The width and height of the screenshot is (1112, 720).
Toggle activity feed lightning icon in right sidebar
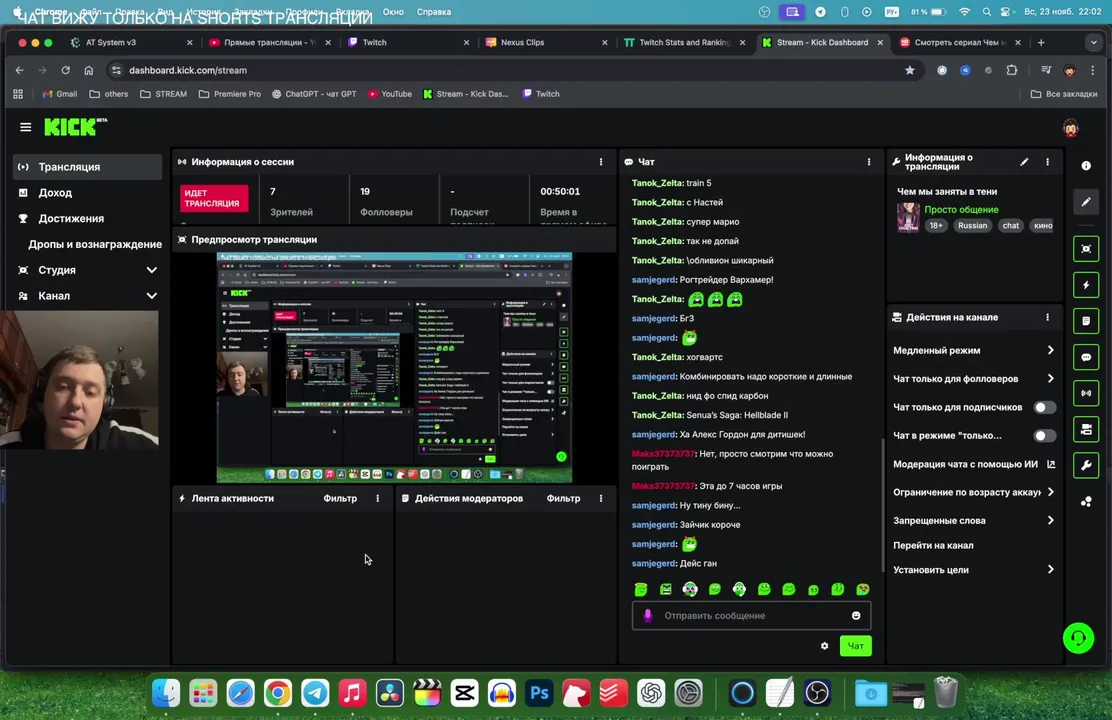(1086, 285)
